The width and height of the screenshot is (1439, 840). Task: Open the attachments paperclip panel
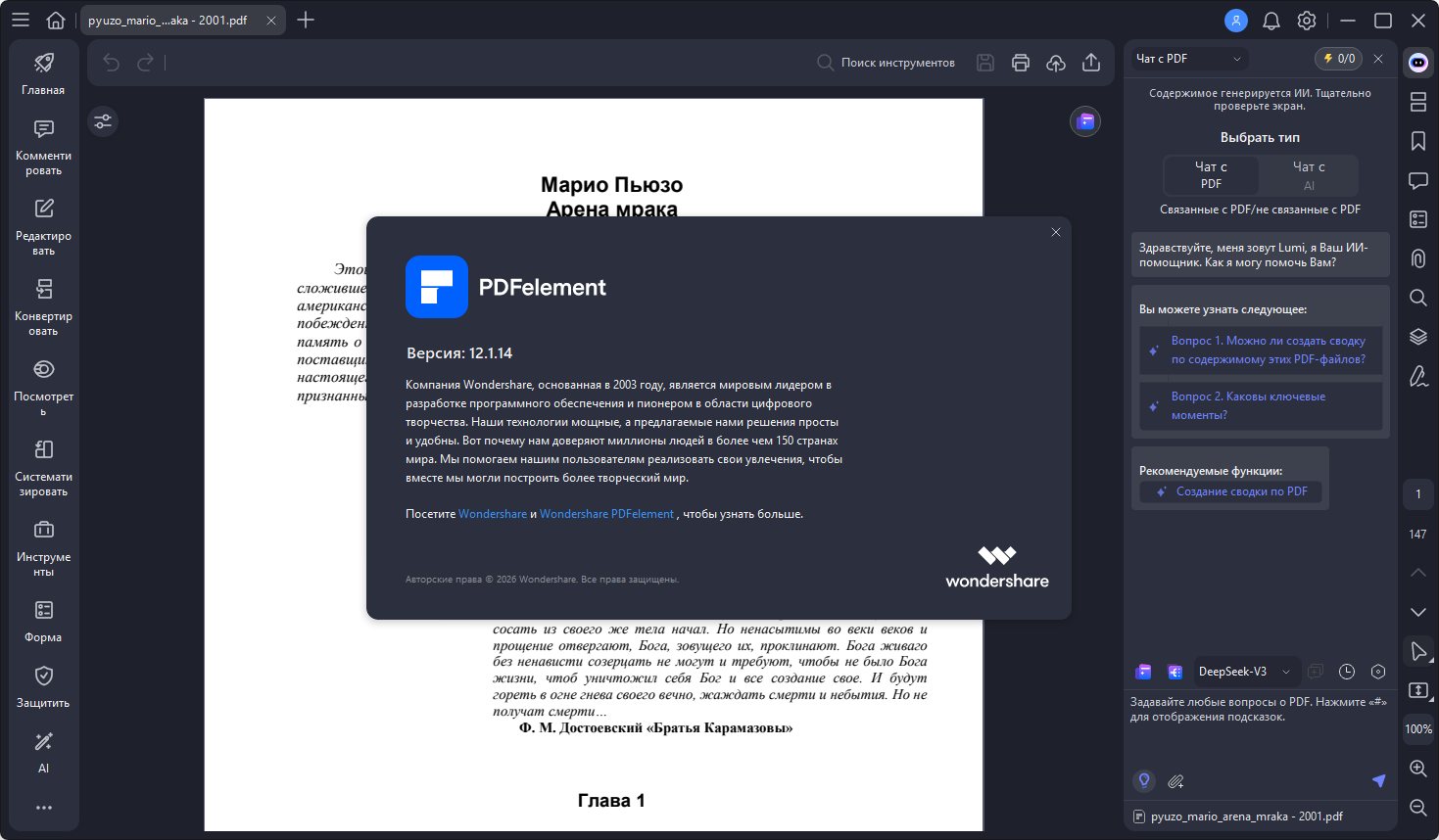pyautogui.click(x=1417, y=258)
